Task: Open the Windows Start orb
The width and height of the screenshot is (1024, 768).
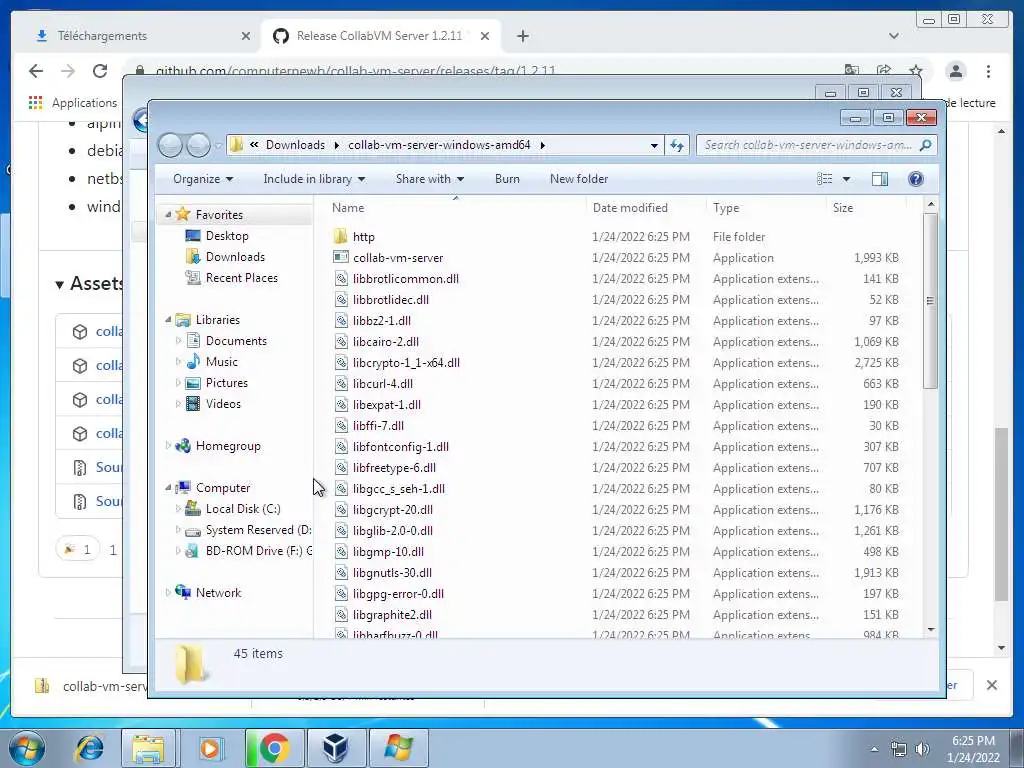Action: pyautogui.click(x=27, y=747)
